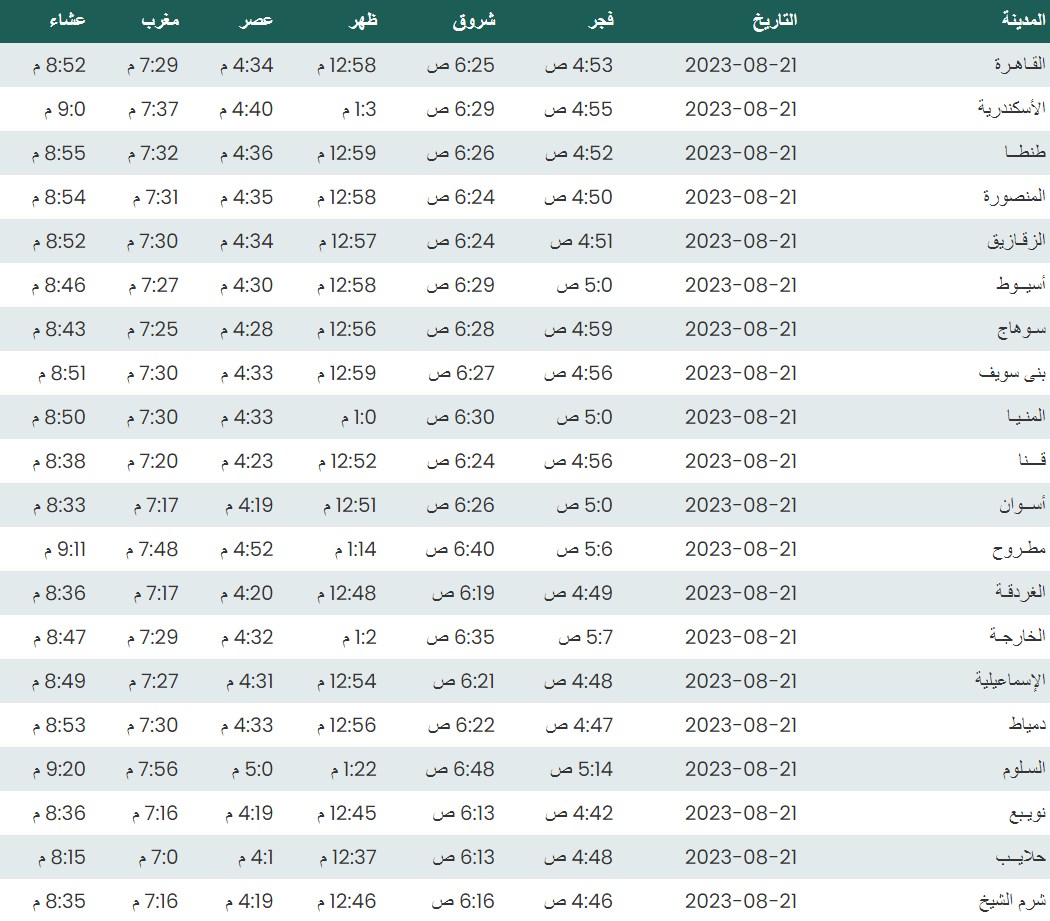The image size is (1050, 921).
Task: Click the الأسكندرية city name
Action: pyautogui.click(x=1011, y=109)
